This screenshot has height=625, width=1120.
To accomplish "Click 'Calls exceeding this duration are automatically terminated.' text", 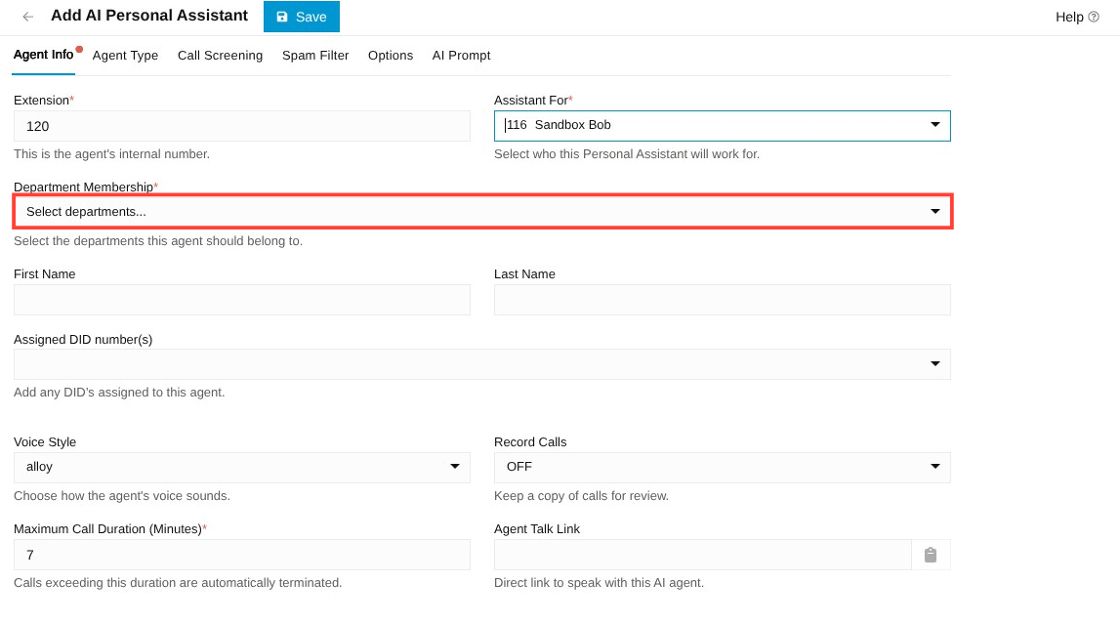I will 178,583.
